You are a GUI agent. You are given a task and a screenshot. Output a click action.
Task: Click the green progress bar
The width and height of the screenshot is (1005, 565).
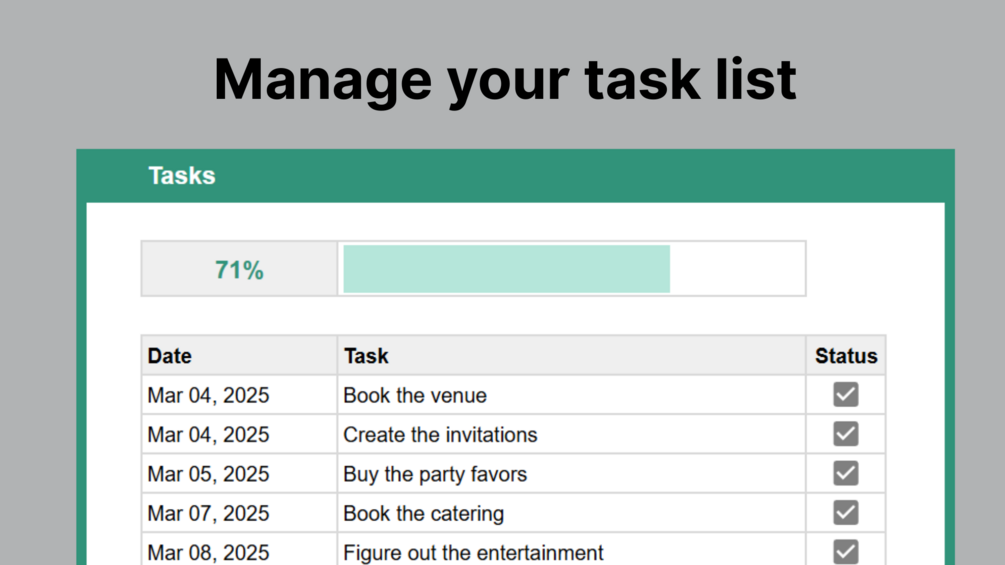click(x=506, y=269)
